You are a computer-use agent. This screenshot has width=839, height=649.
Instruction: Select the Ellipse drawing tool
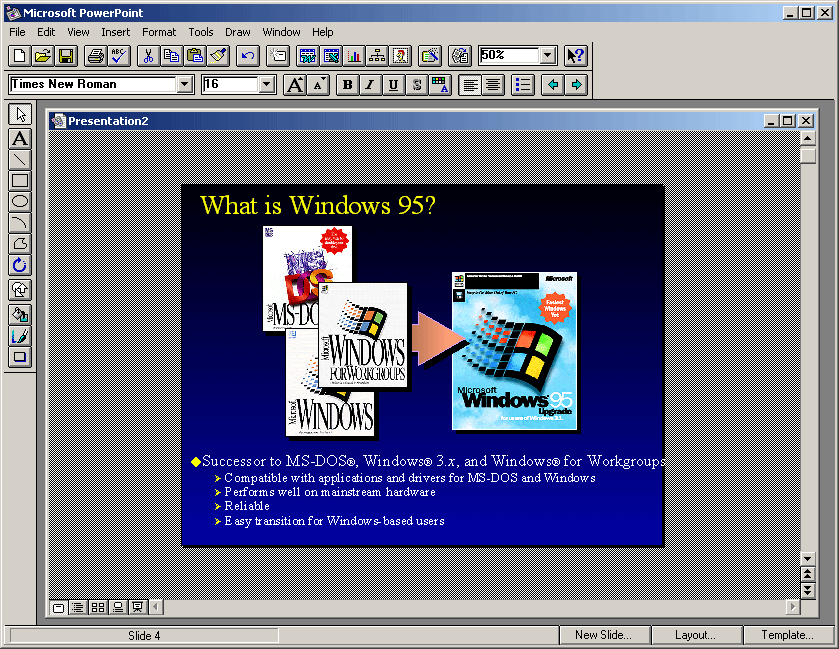(20, 201)
